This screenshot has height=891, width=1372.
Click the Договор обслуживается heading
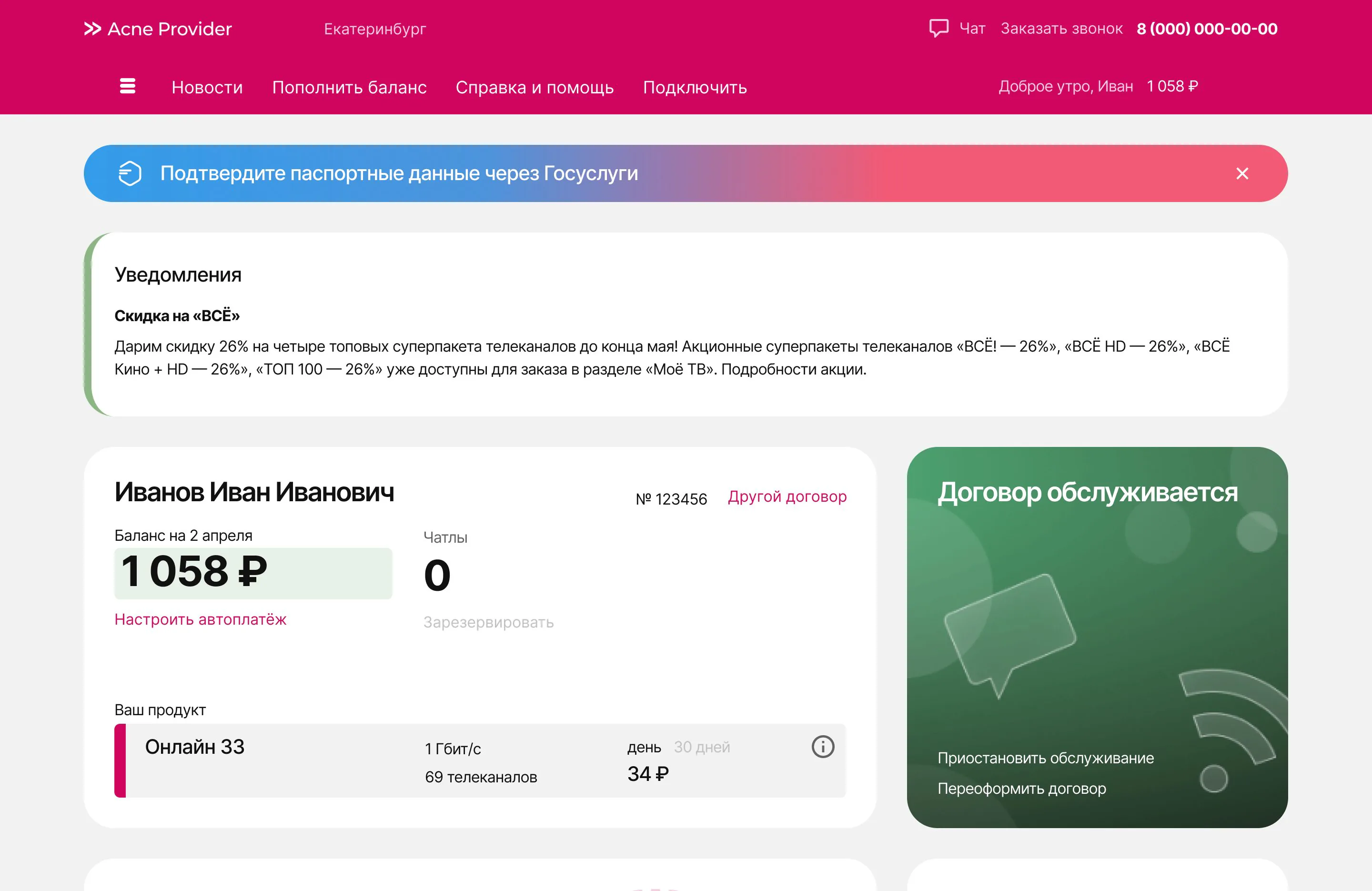coord(1087,492)
